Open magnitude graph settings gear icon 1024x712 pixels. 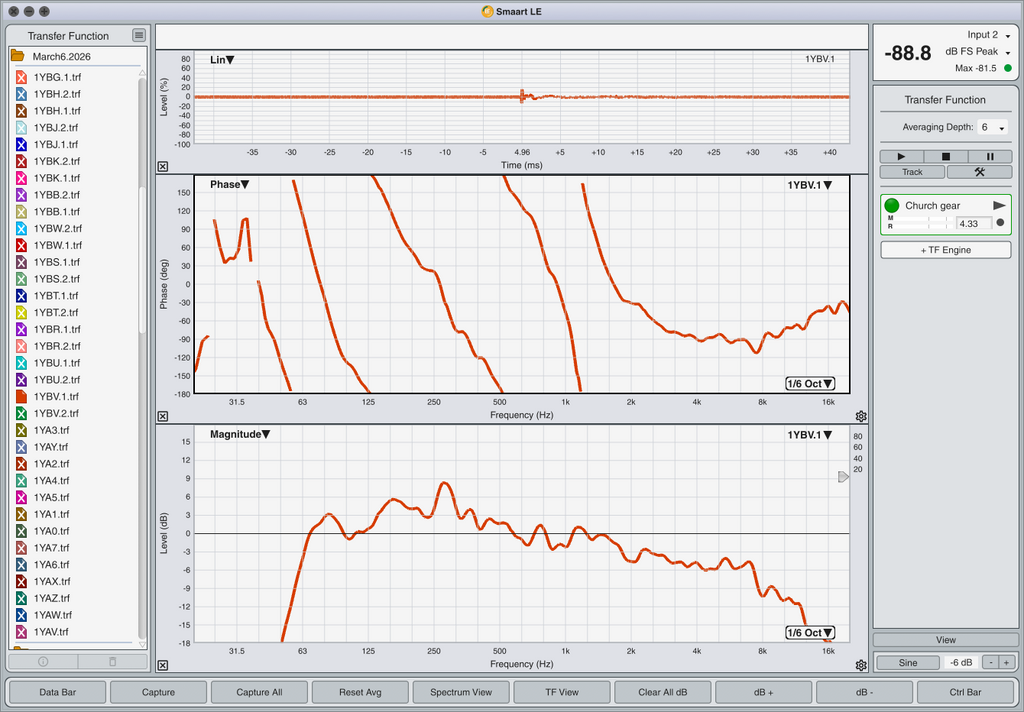coord(861,665)
